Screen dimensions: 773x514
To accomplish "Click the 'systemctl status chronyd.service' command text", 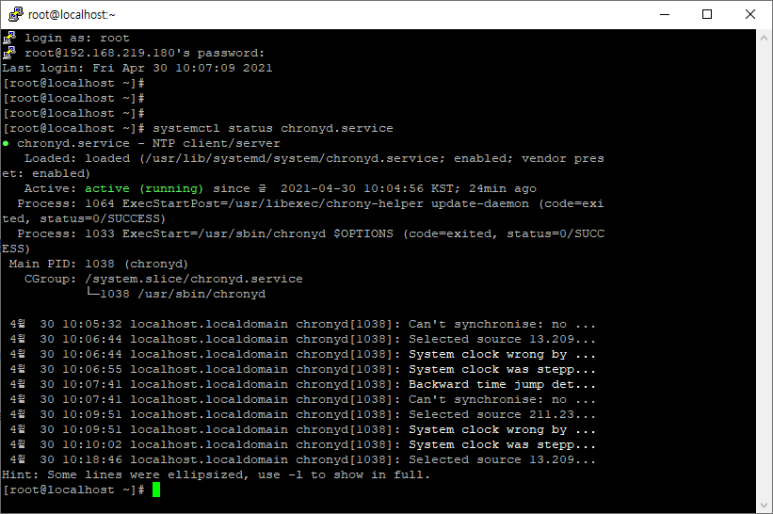I will click(x=273, y=128).
